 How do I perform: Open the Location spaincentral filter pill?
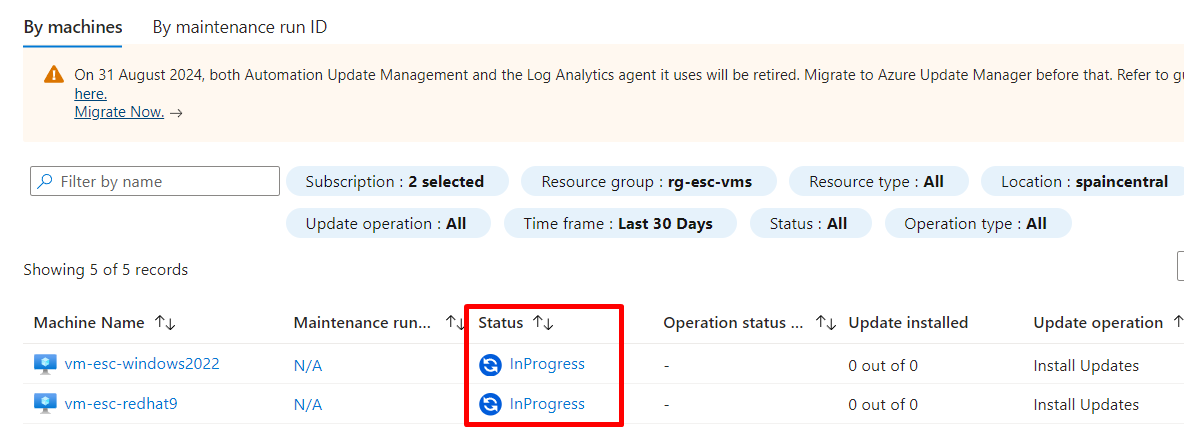click(x=1083, y=181)
